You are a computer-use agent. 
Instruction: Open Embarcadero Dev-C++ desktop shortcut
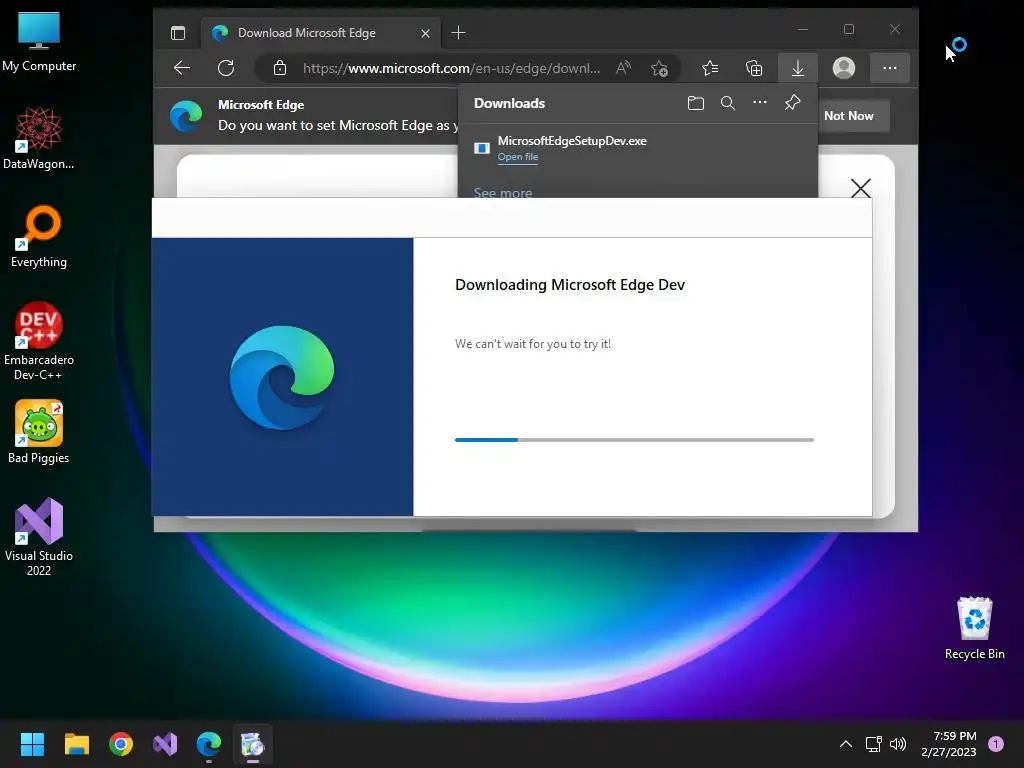(x=39, y=341)
